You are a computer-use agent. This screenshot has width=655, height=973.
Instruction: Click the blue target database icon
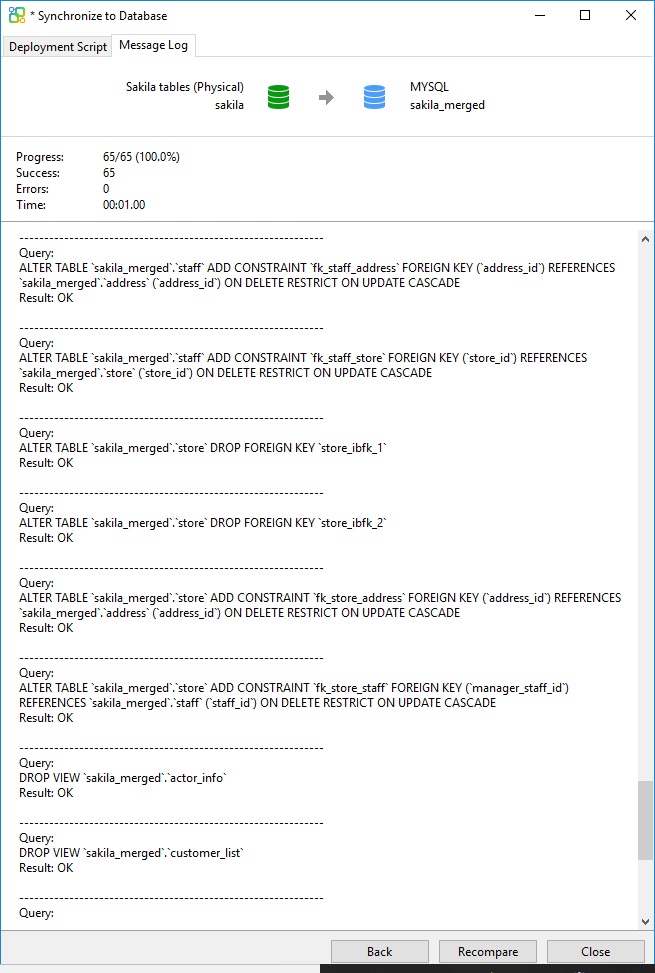click(x=375, y=97)
